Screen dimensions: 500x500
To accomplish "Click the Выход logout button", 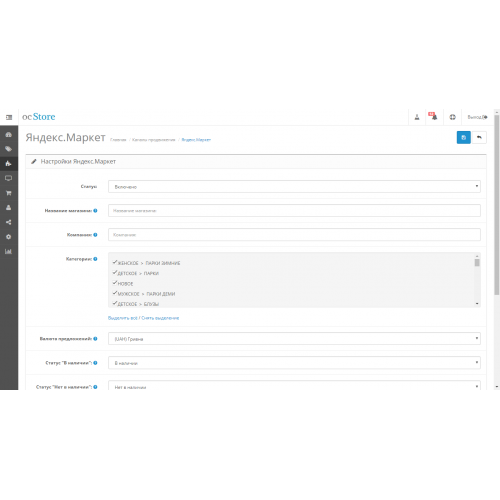I will pos(477,117).
